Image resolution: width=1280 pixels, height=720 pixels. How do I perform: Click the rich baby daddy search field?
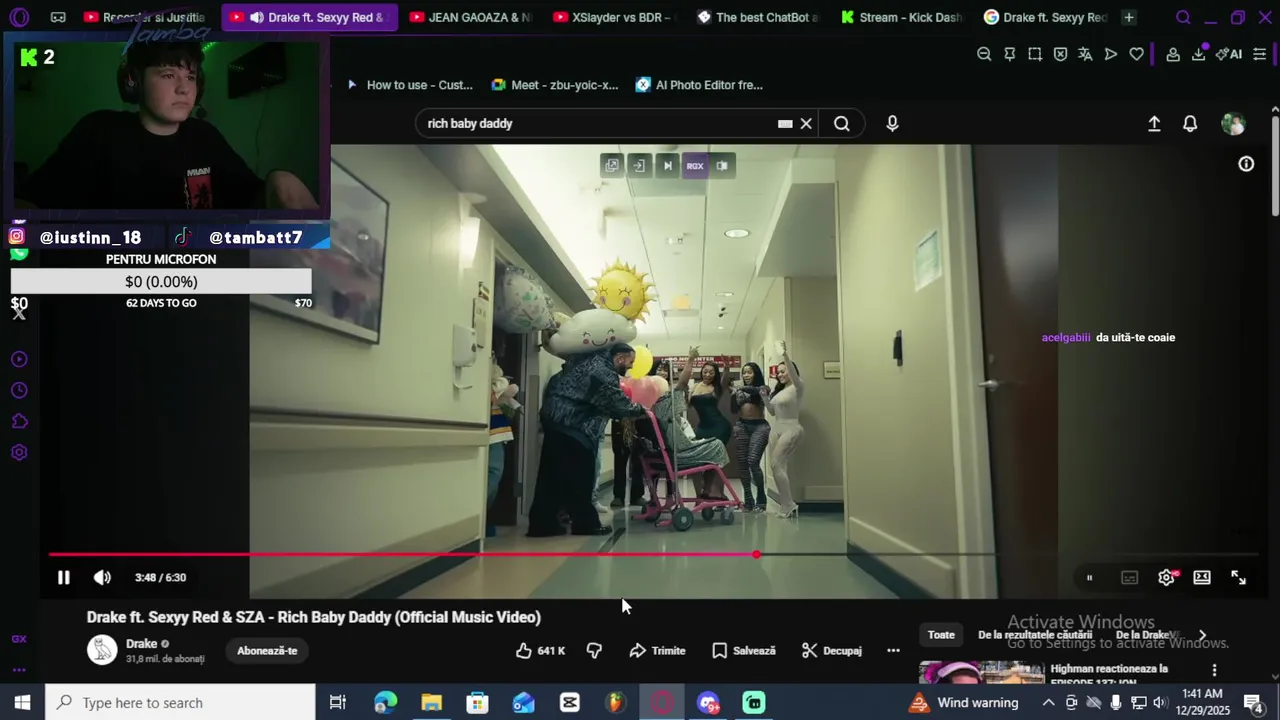click(x=596, y=123)
